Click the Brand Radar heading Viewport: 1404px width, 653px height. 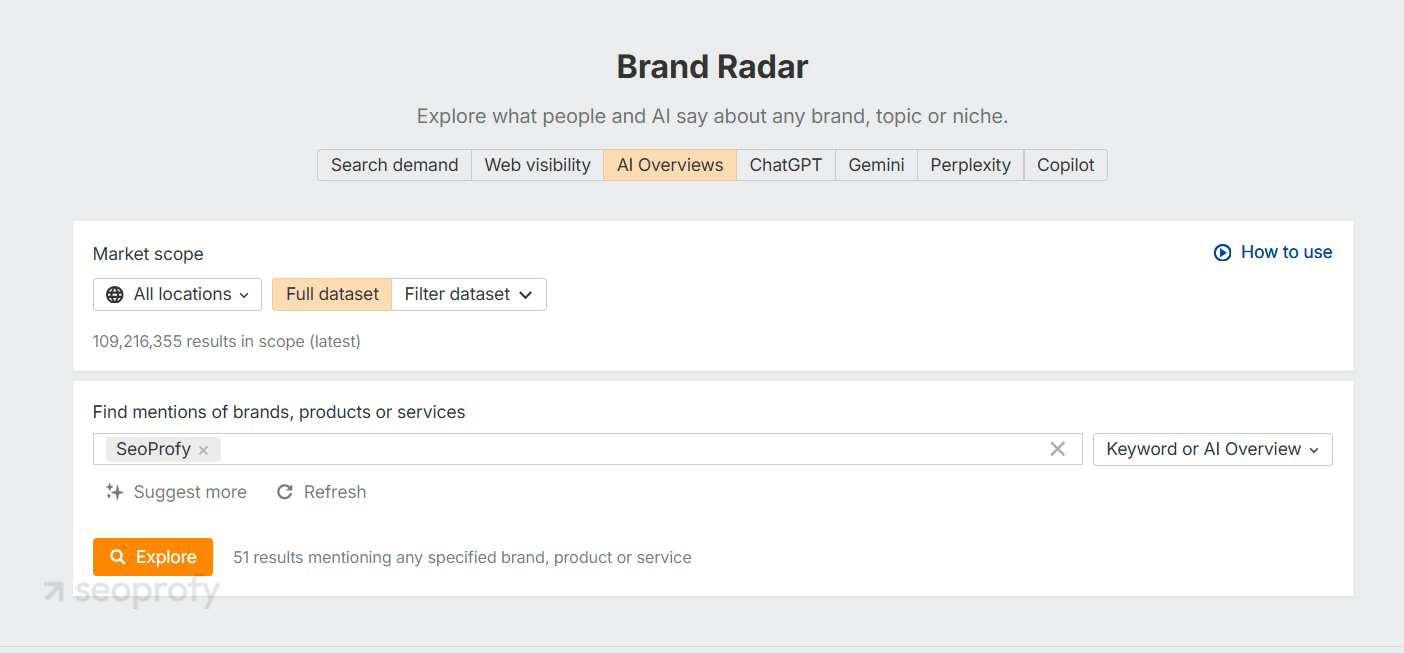pyautogui.click(x=712, y=67)
